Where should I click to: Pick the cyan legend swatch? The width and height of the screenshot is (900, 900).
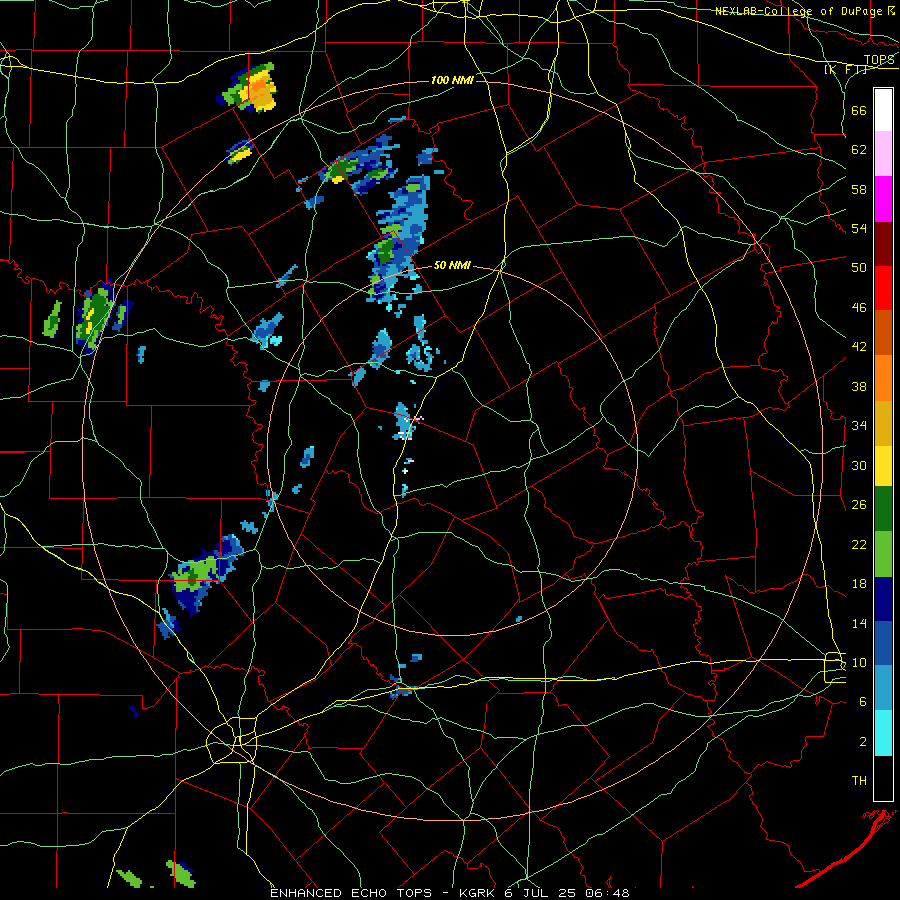tap(883, 733)
